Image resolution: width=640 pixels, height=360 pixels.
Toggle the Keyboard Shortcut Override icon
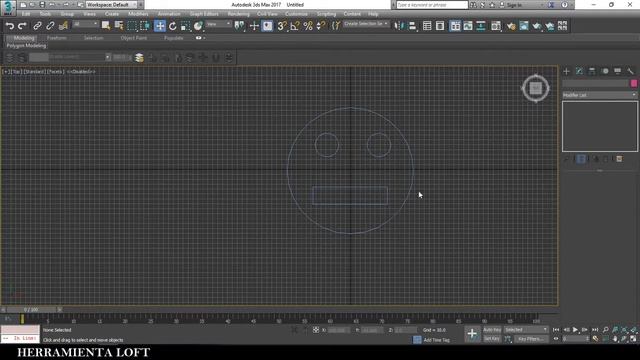tap(267, 26)
